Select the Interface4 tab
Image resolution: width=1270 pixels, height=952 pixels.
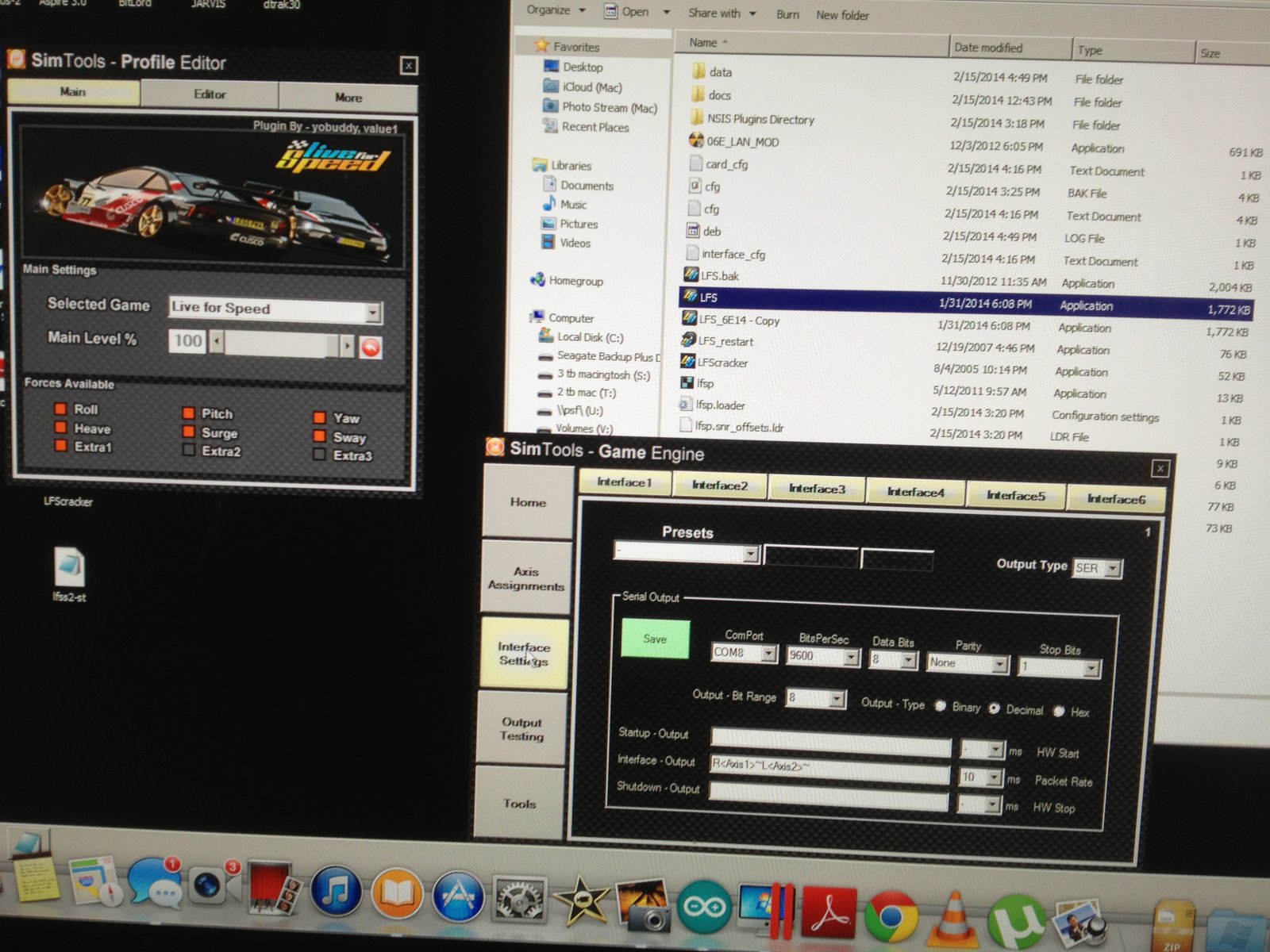point(916,492)
